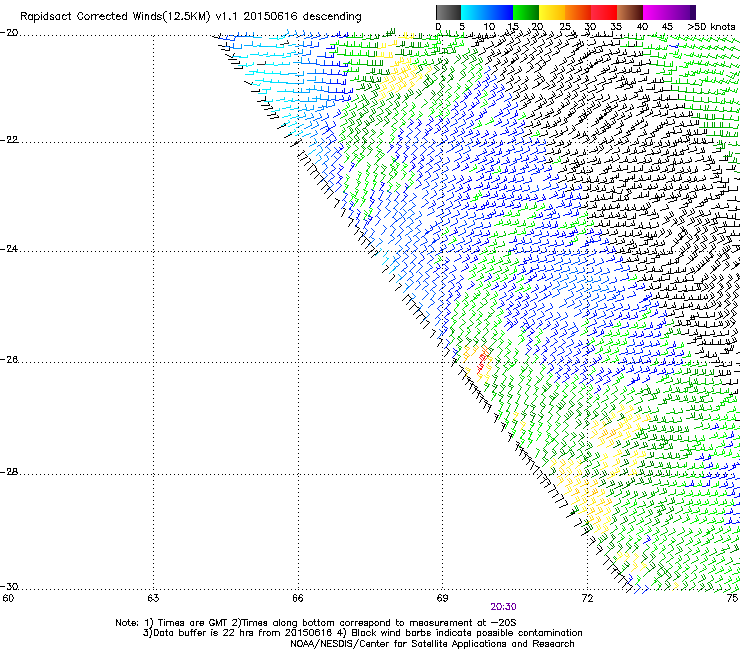
Task: Select the orange 25-30 knots legend swatch
Action: pyautogui.click(x=578, y=12)
